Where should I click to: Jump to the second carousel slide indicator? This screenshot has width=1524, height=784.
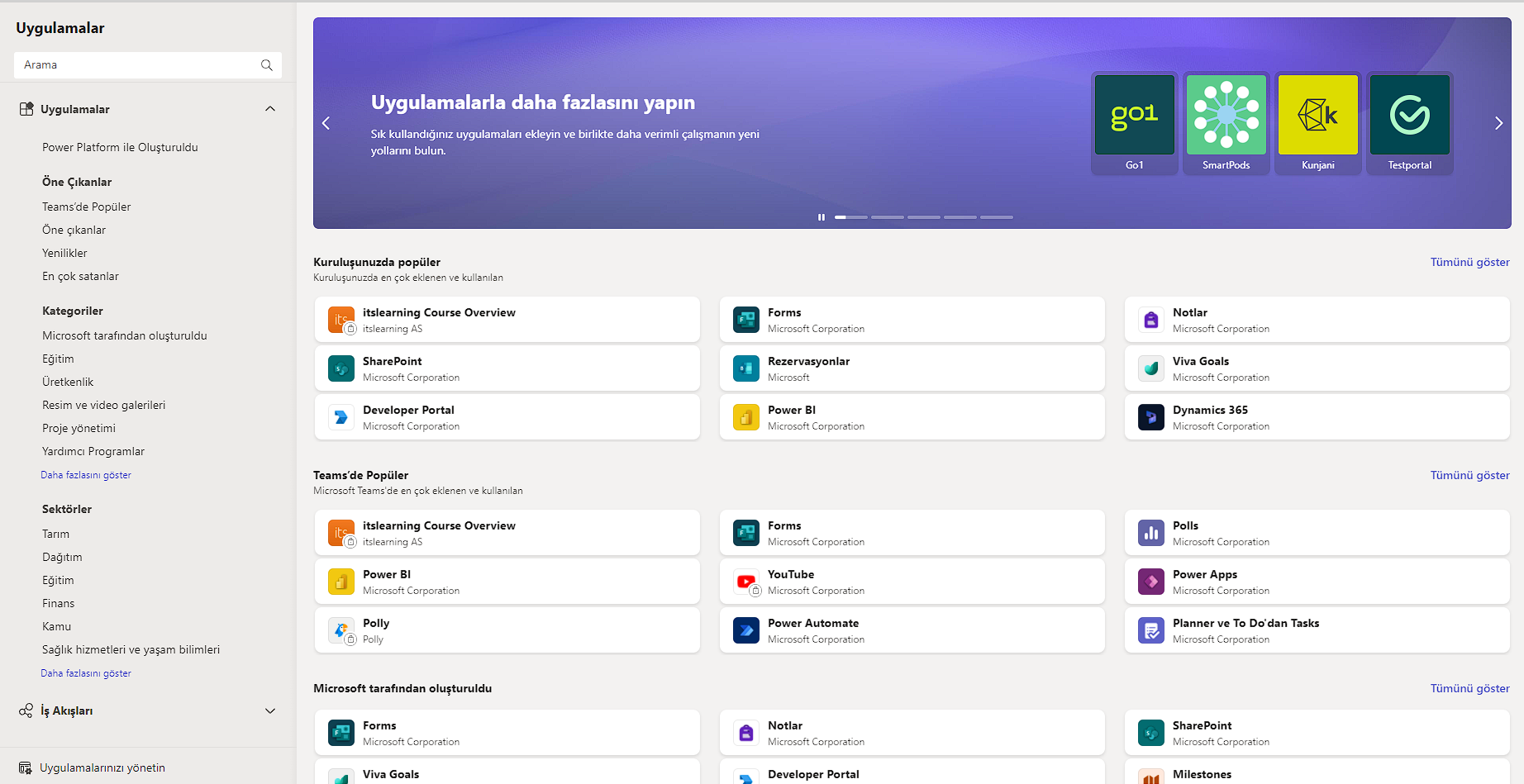click(x=887, y=217)
